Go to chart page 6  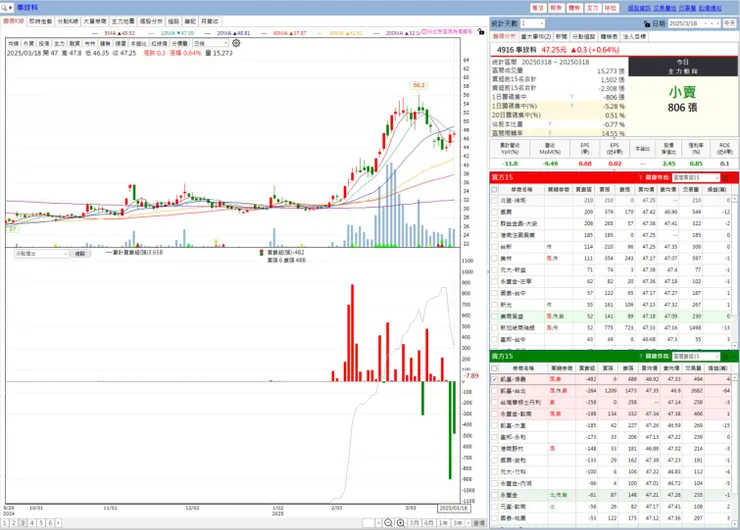[50, 523]
